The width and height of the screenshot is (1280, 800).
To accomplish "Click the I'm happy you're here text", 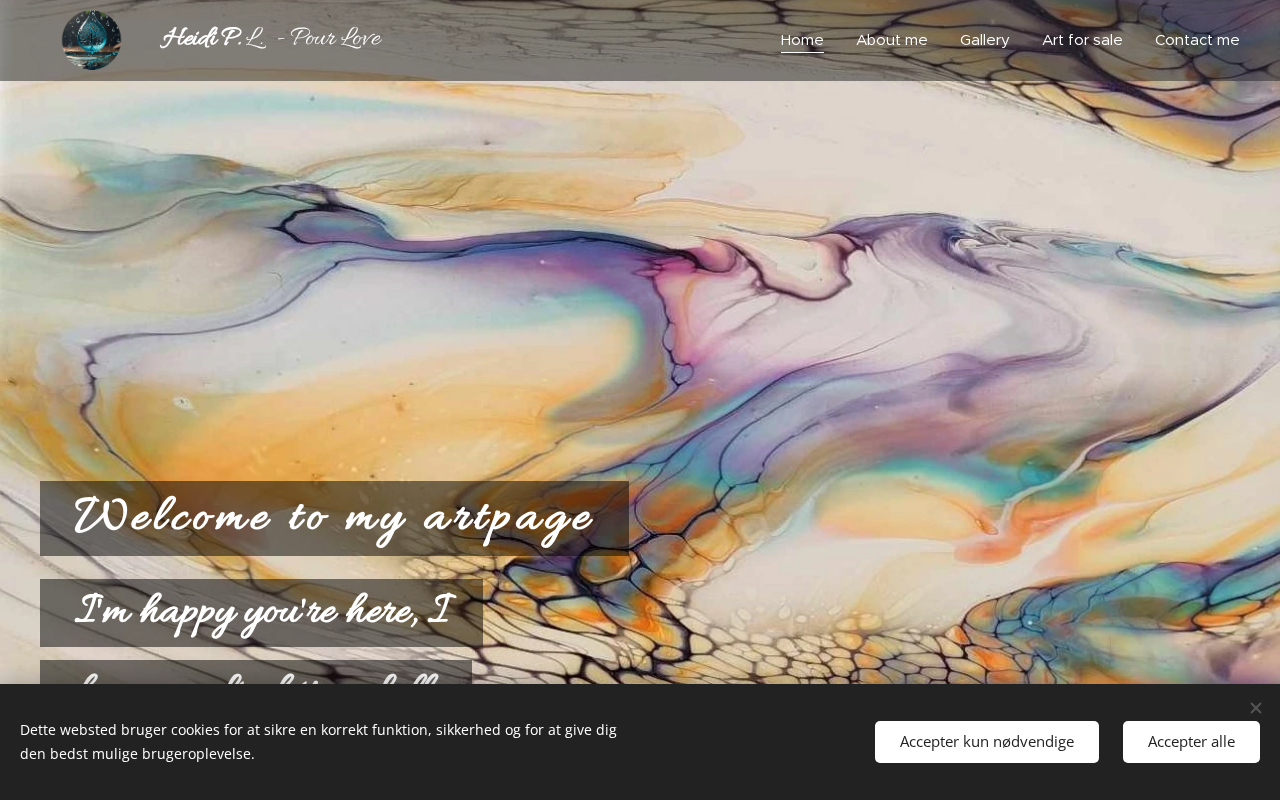I will pos(261,612).
